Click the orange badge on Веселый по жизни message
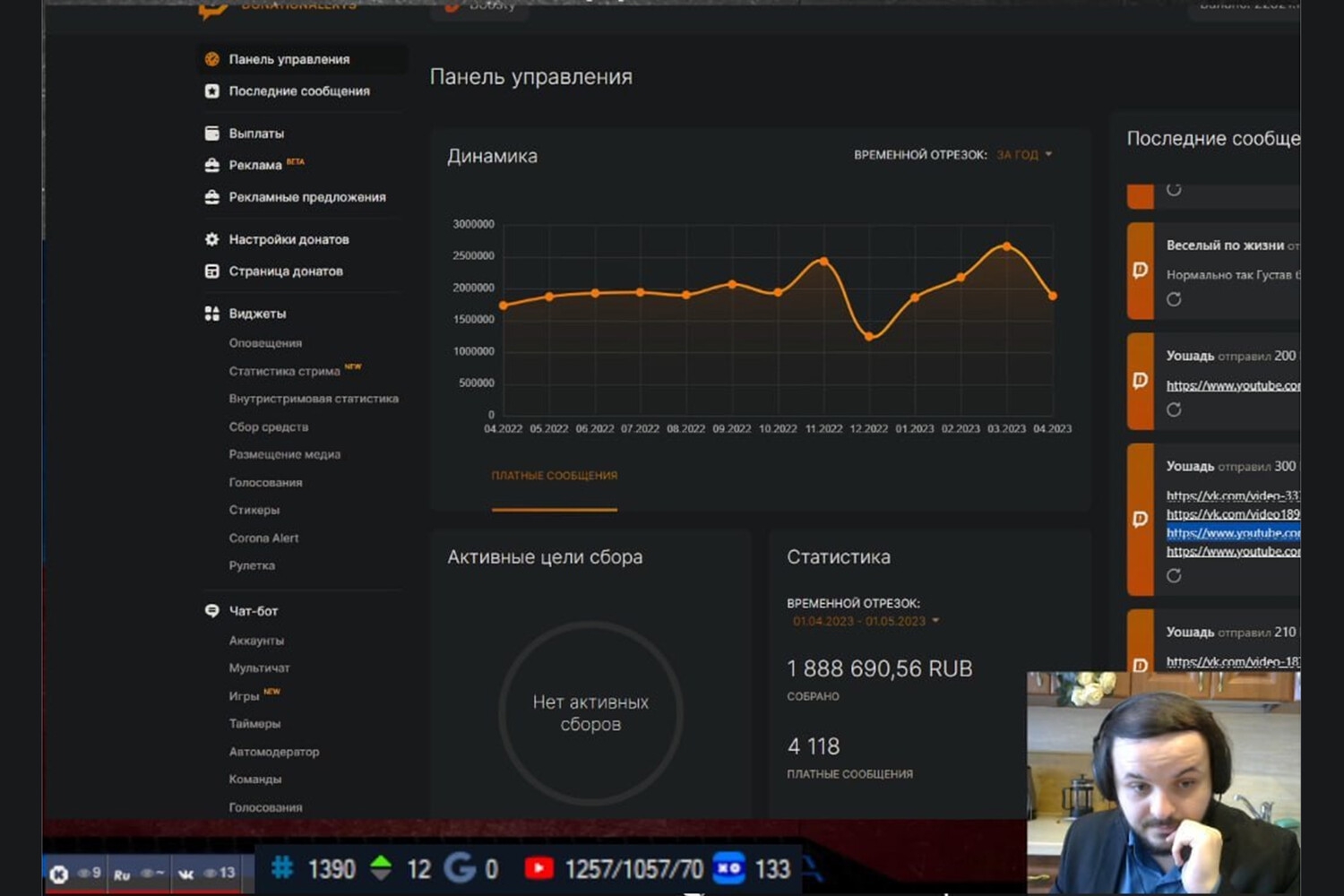Viewport: 1344px width, 896px height. tap(1141, 271)
